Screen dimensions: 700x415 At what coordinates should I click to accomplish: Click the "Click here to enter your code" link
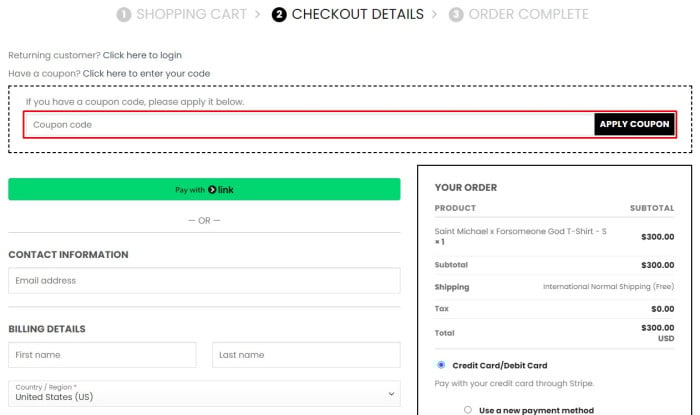click(x=146, y=73)
